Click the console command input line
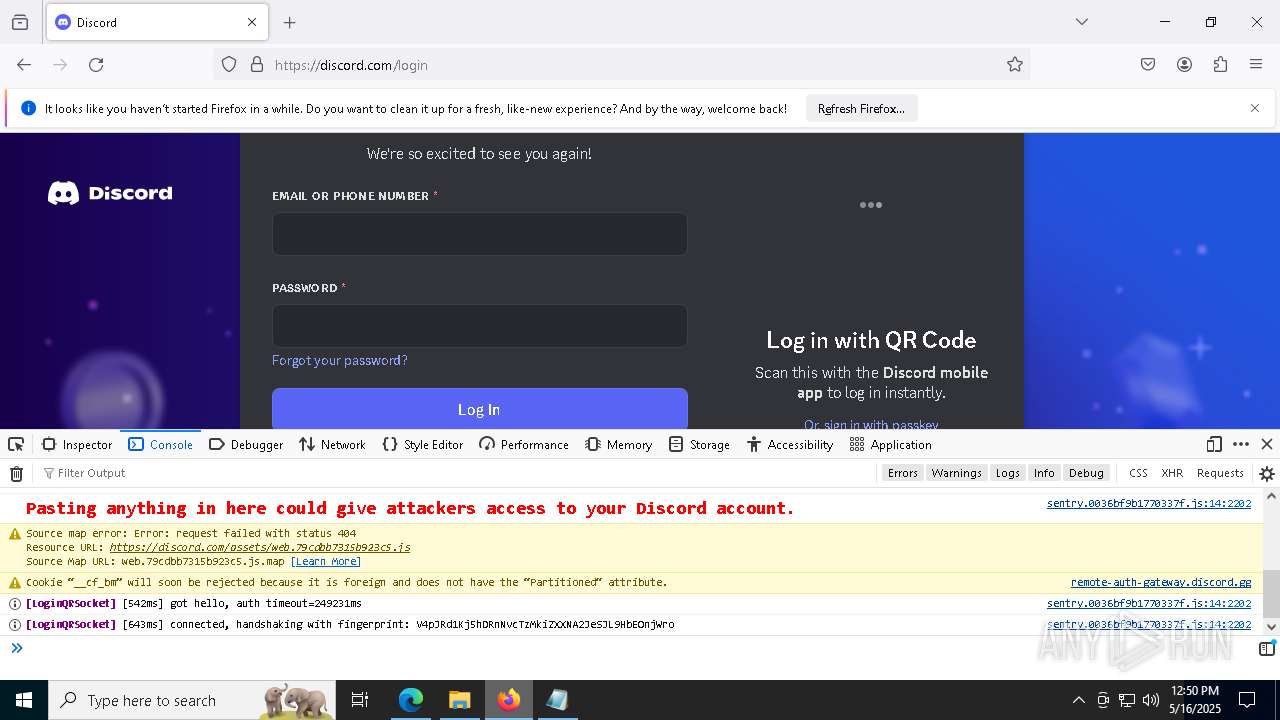Viewport: 1280px width, 720px height. point(640,648)
